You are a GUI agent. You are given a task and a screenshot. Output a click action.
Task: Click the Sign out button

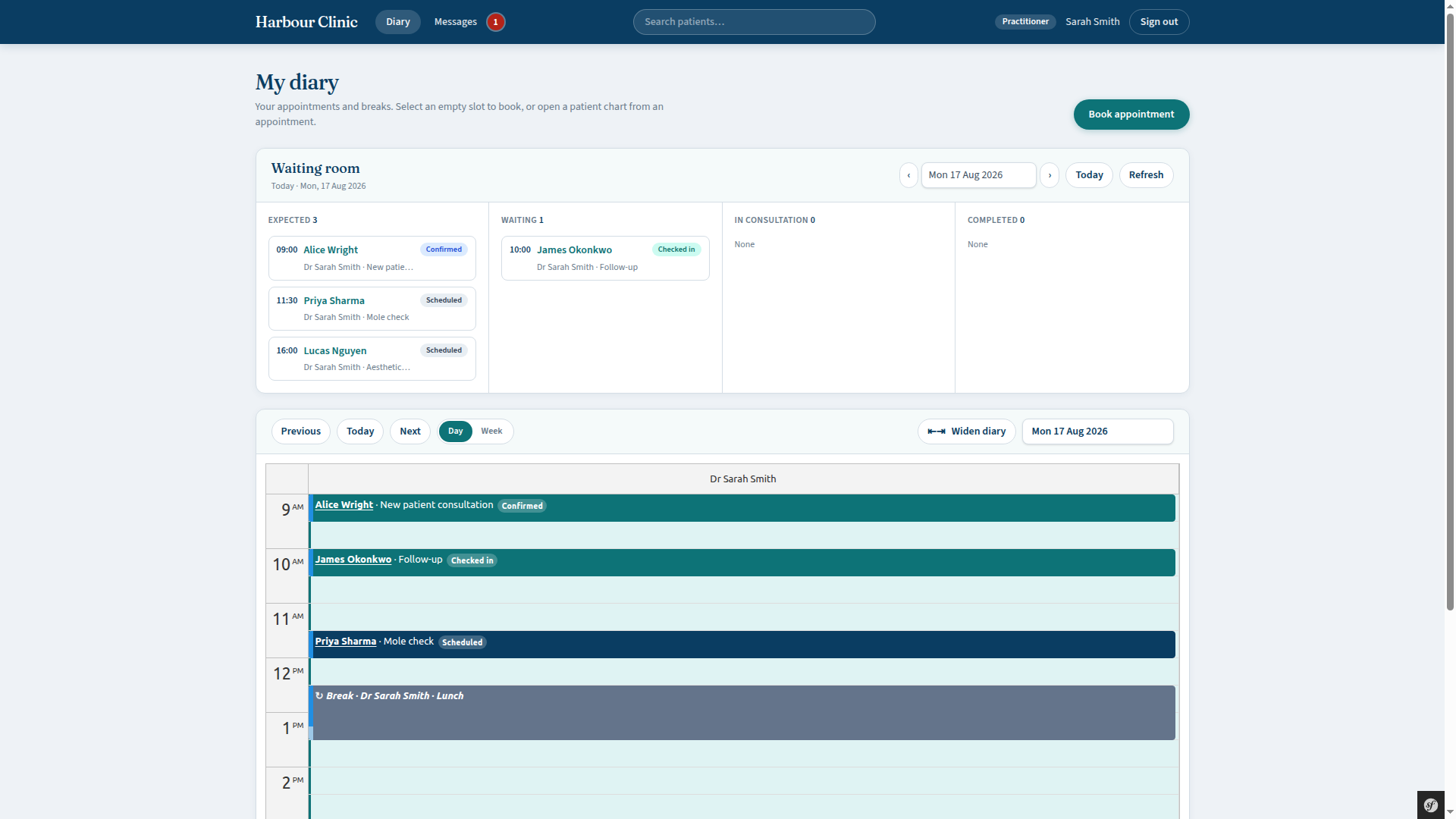click(1159, 22)
